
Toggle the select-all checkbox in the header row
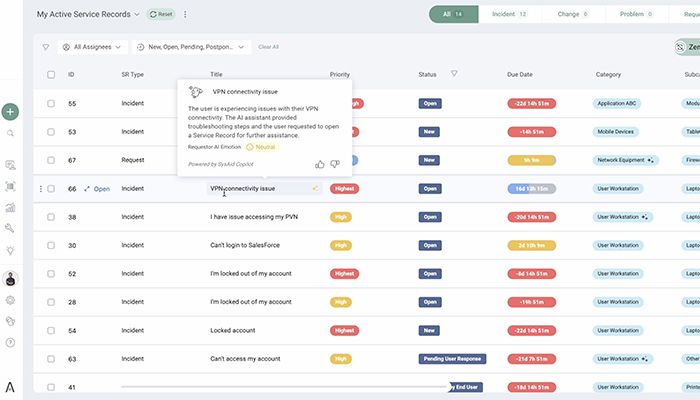click(51, 75)
